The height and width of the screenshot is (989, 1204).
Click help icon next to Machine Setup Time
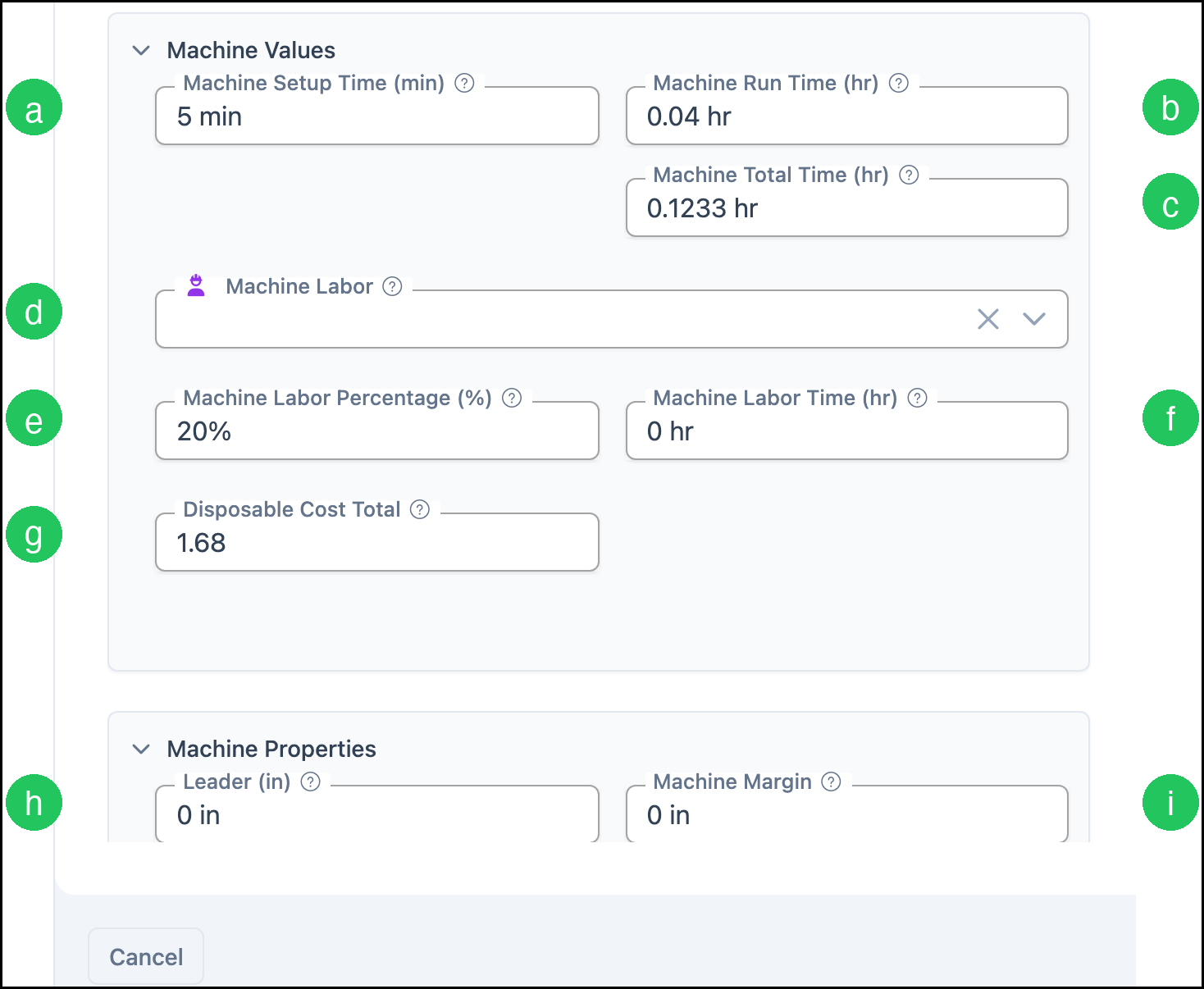point(464,83)
